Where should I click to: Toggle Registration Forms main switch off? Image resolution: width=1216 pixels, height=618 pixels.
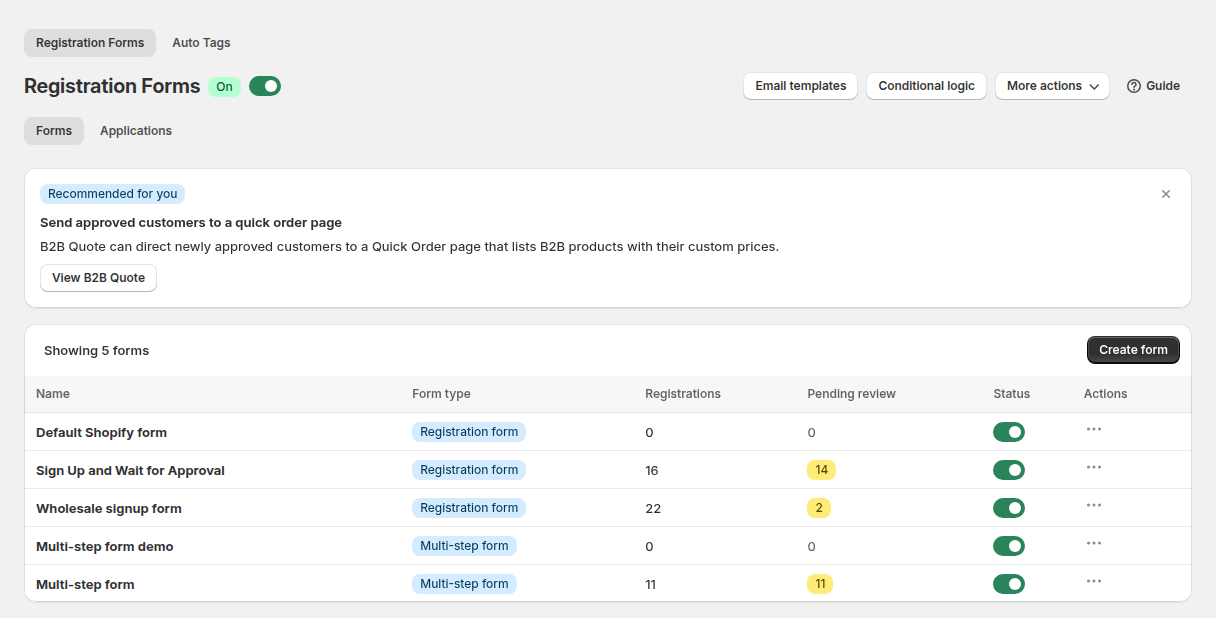pos(265,86)
